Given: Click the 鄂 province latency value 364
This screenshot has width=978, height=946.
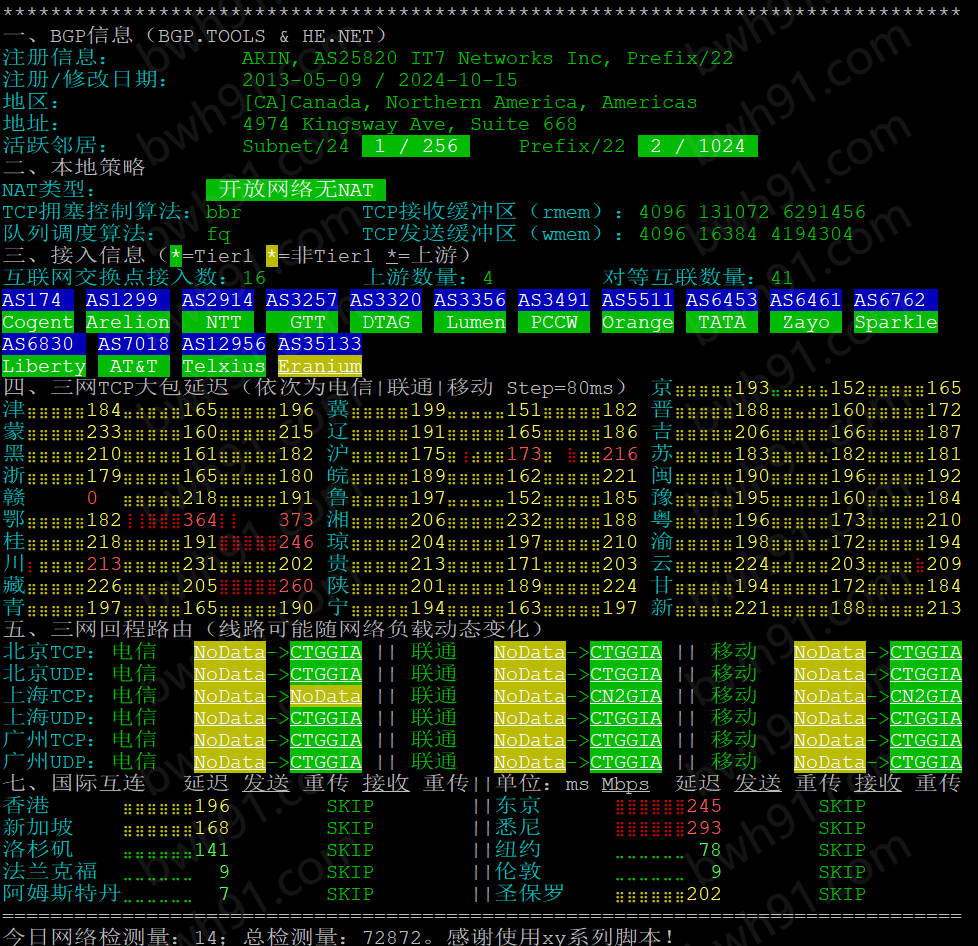Looking at the screenshot, I should (200, 520).
